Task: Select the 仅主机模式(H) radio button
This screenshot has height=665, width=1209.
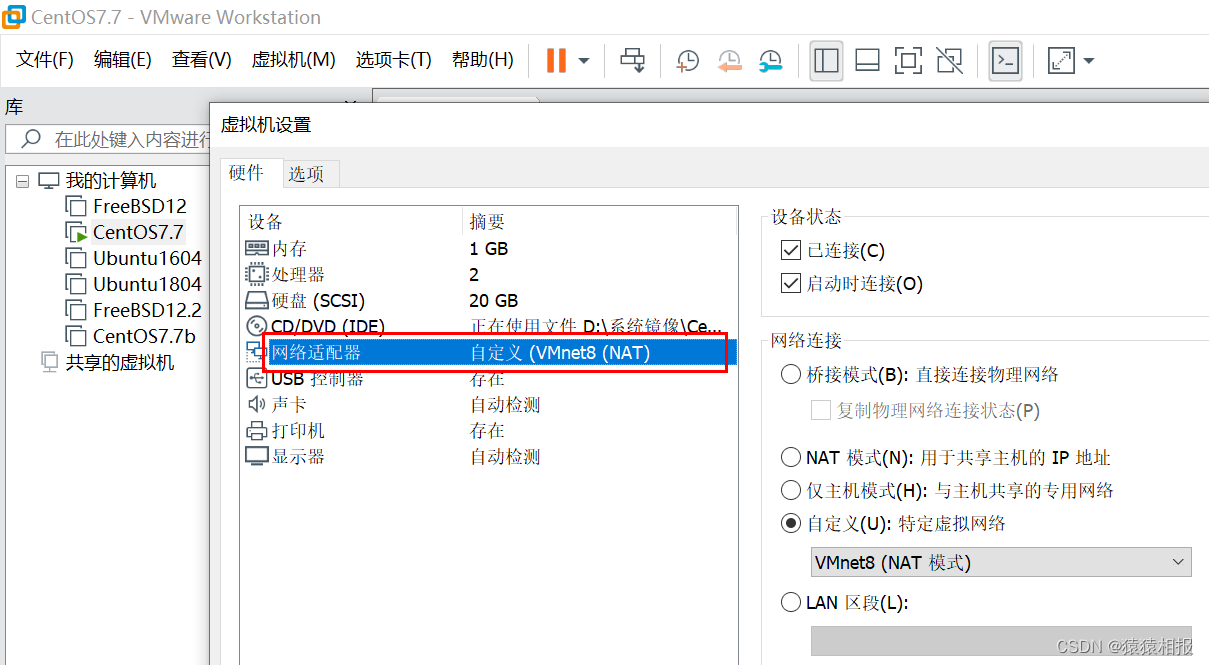Action: (x=791, y=491)
